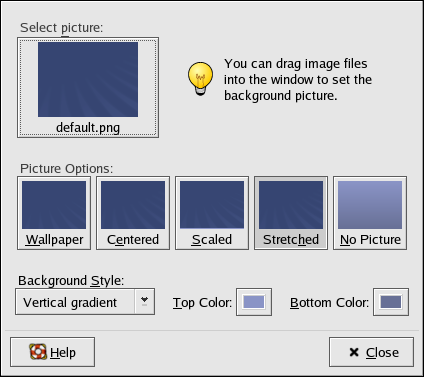
Task: Expand the Background Style dropdown arrow
Action: coord(144,302)
